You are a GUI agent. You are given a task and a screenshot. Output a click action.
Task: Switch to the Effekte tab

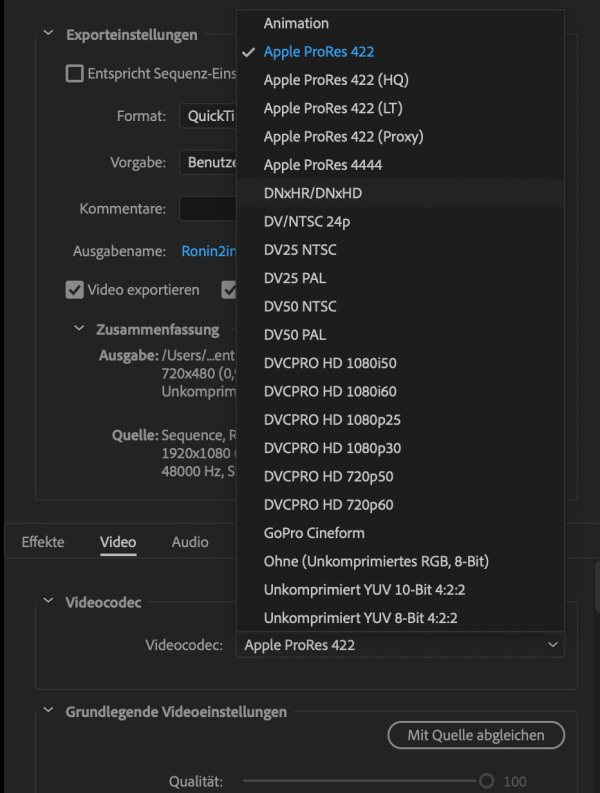click(43, 542)
